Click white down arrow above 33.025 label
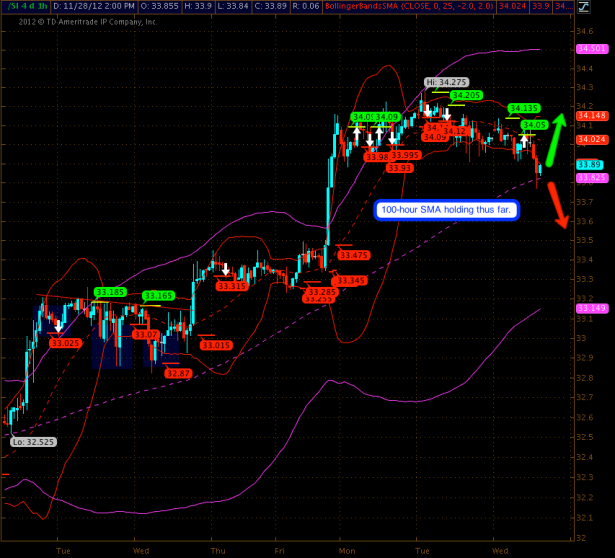This screenshot has width=615, height=558. (58, 325)
